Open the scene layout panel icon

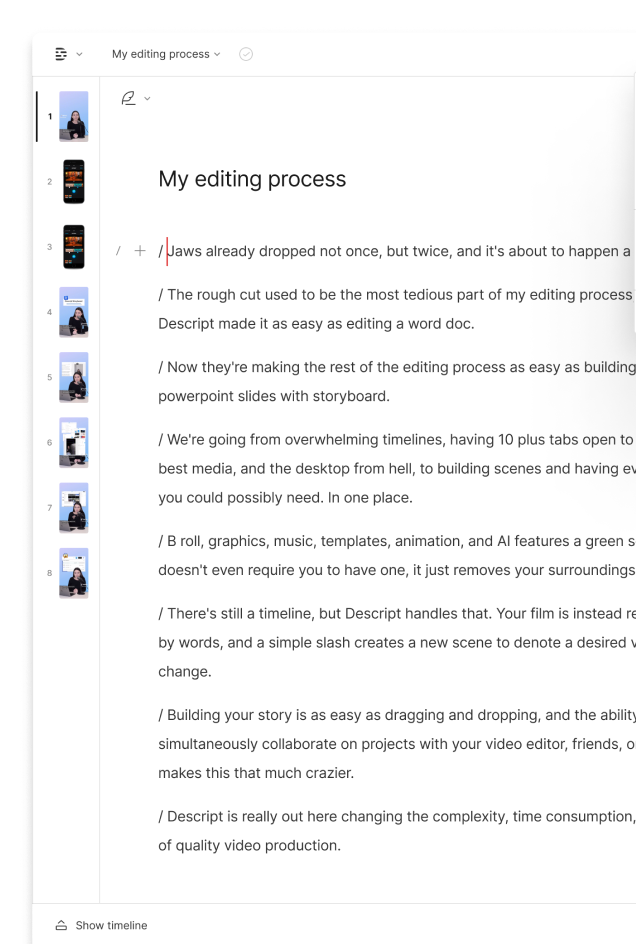point(61,54)
